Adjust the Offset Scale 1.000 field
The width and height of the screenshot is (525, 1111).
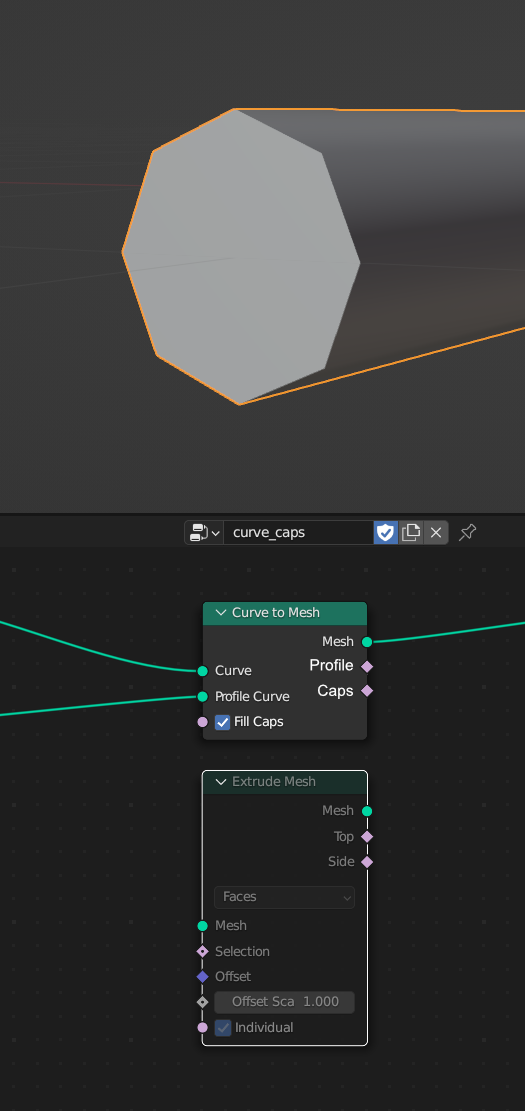click(x=285, y=1002)
